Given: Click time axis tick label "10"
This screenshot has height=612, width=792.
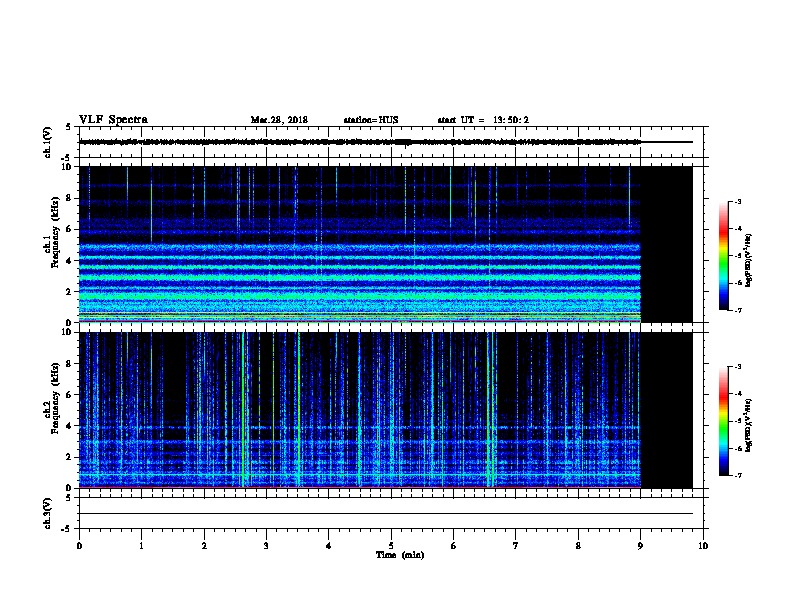Looking at the screenshot, I should pos(703,546).
